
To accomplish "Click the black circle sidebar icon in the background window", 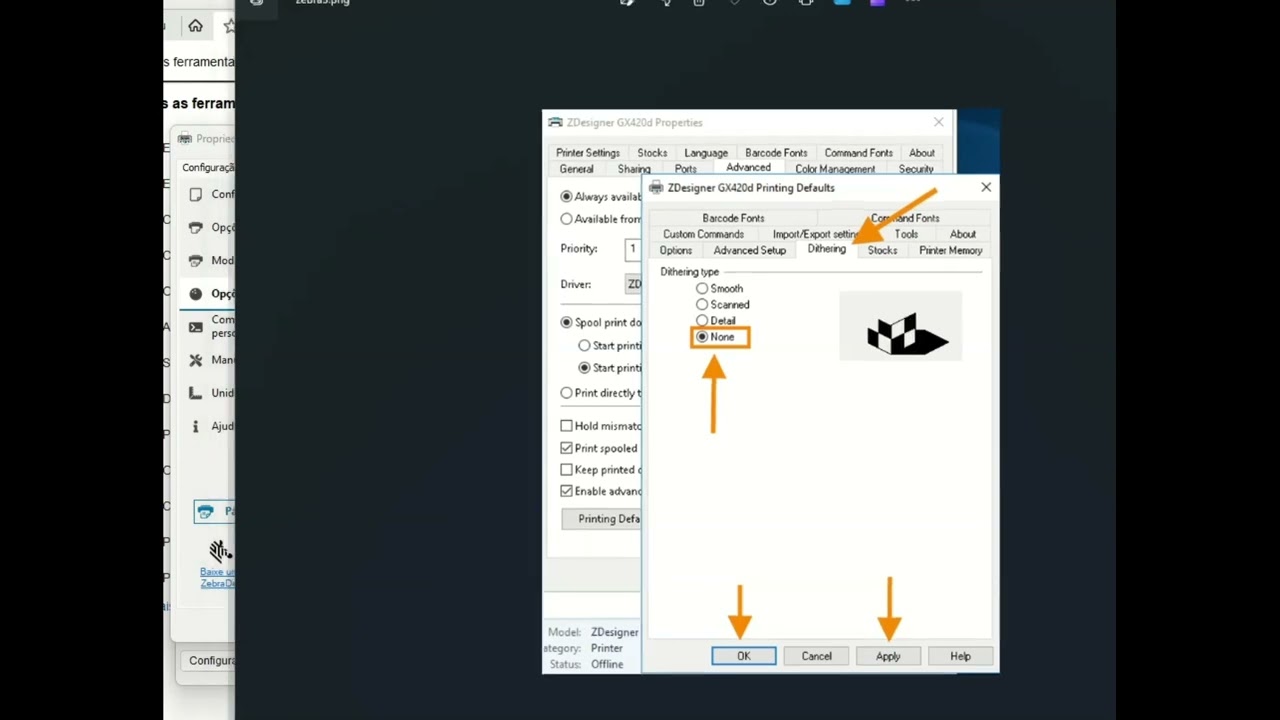I will point(195,294).
